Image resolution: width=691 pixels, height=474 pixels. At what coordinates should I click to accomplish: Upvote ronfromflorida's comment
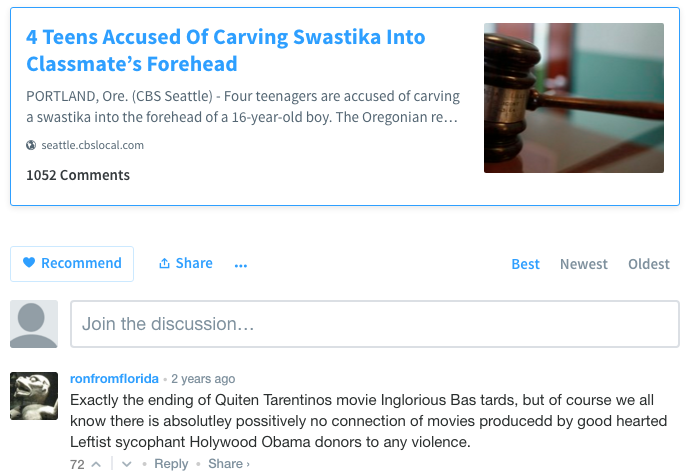(96, 464)
